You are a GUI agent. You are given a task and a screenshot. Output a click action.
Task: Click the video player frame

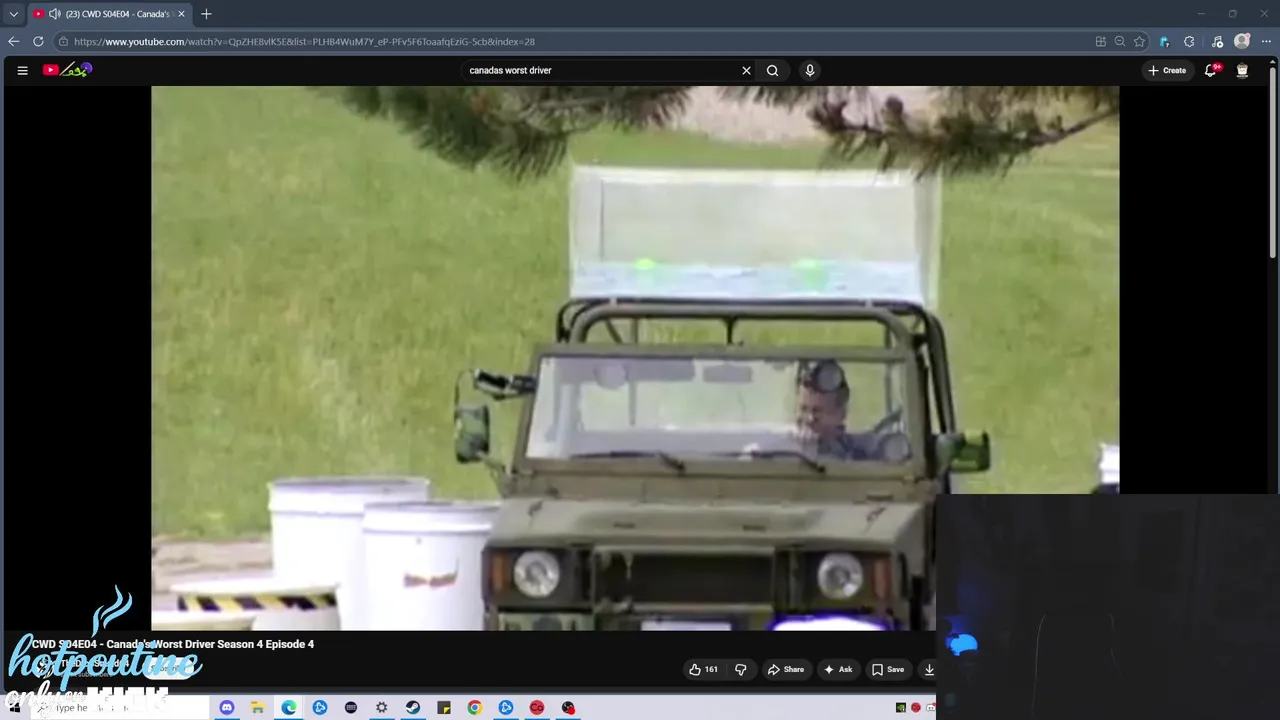tap(635, 358)
